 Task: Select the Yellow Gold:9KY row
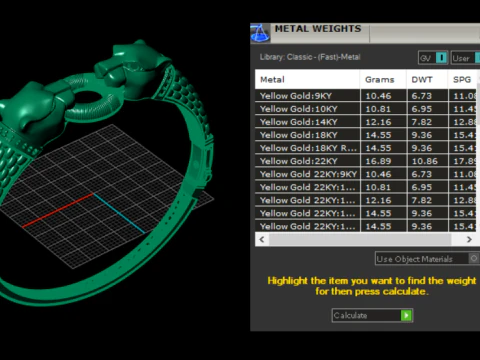(367, 96)
